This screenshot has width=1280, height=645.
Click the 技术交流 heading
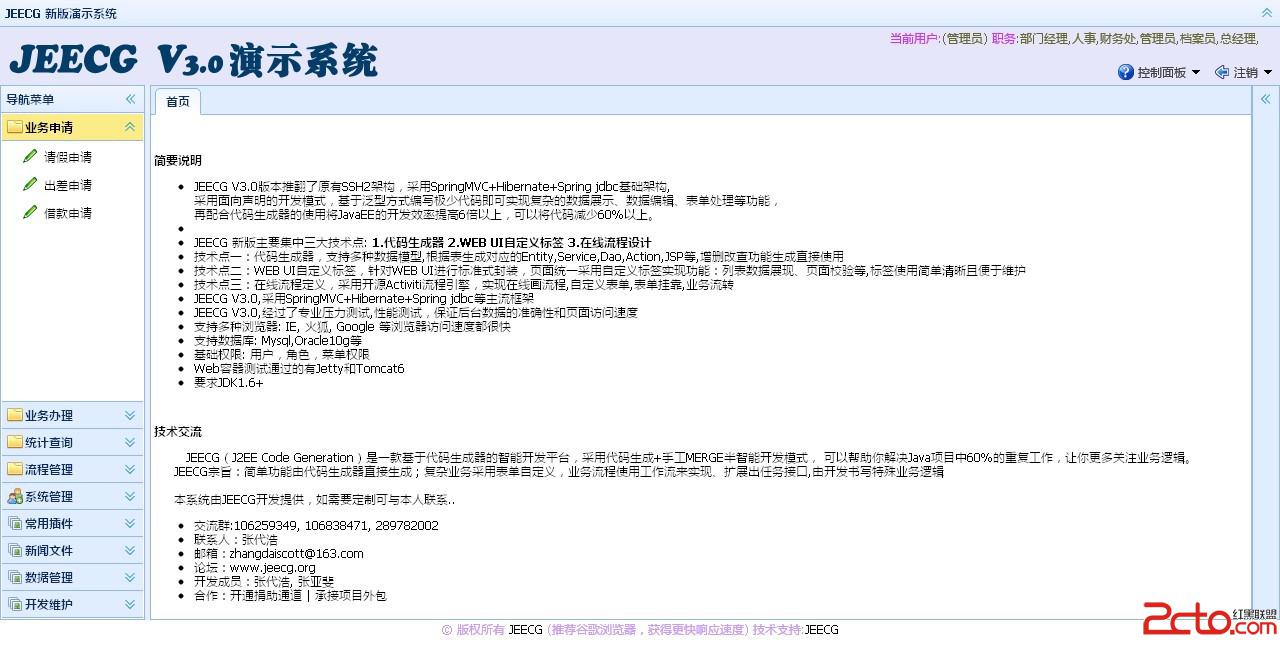[178, 431]
